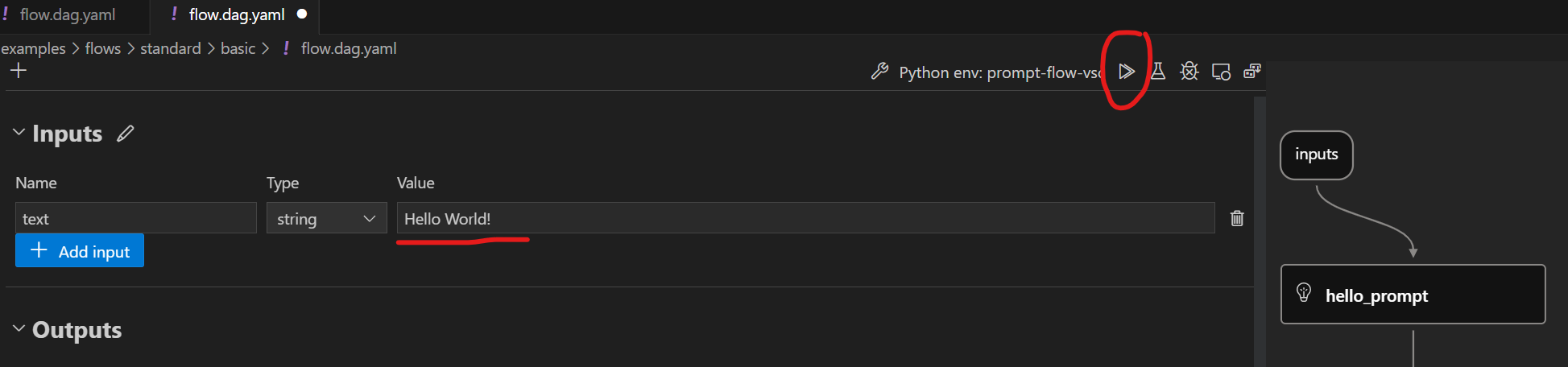This screenshot has height=367, width=1568.
Task: Click the Add input button
Action: 80,251
